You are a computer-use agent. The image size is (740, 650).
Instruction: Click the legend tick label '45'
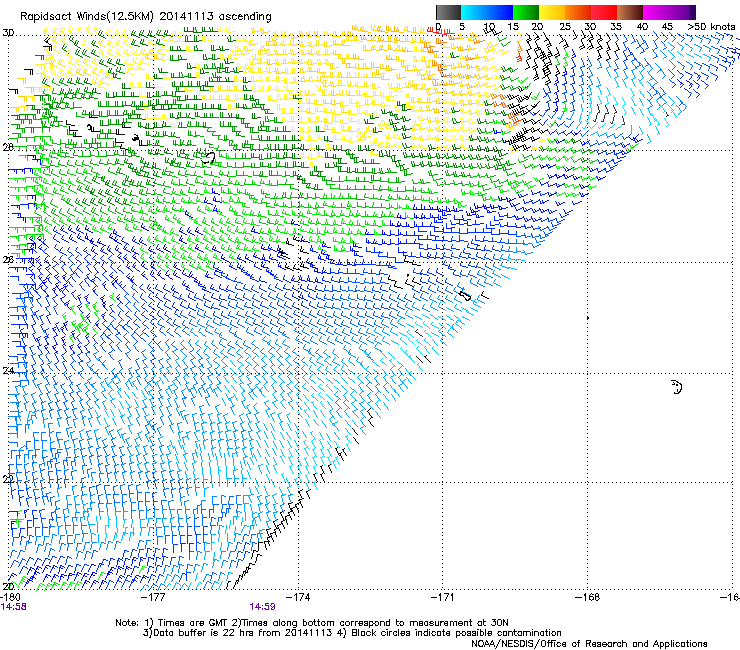point(667,26)
